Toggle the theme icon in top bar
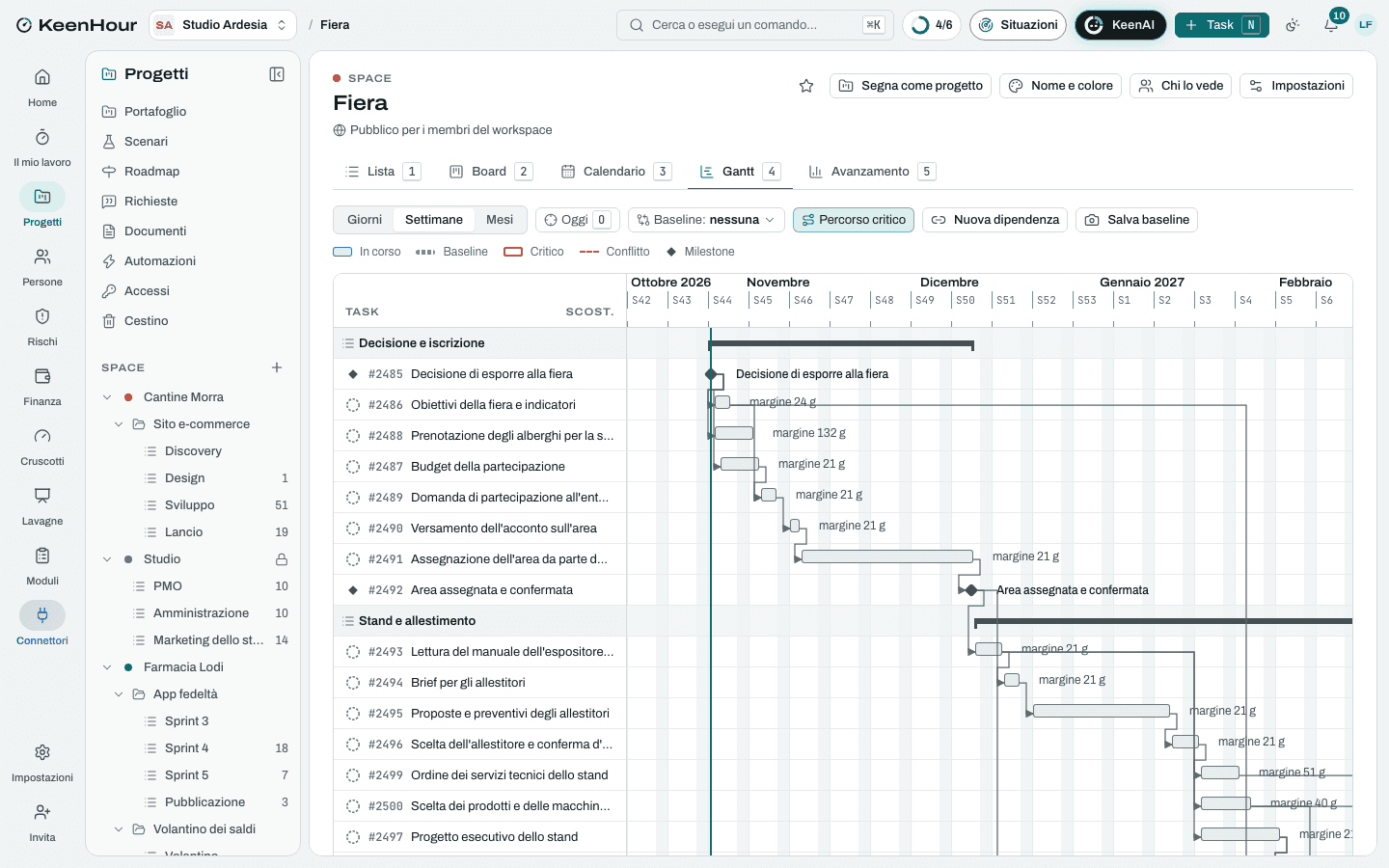The width and height of the screenshot is (1389, 868). point(1293,25)
